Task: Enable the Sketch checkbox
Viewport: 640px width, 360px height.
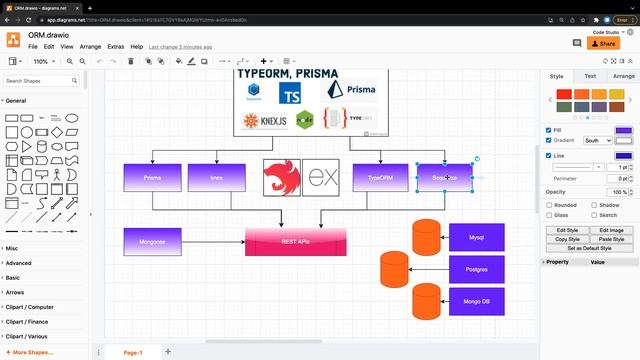Action: coord(594,215)
